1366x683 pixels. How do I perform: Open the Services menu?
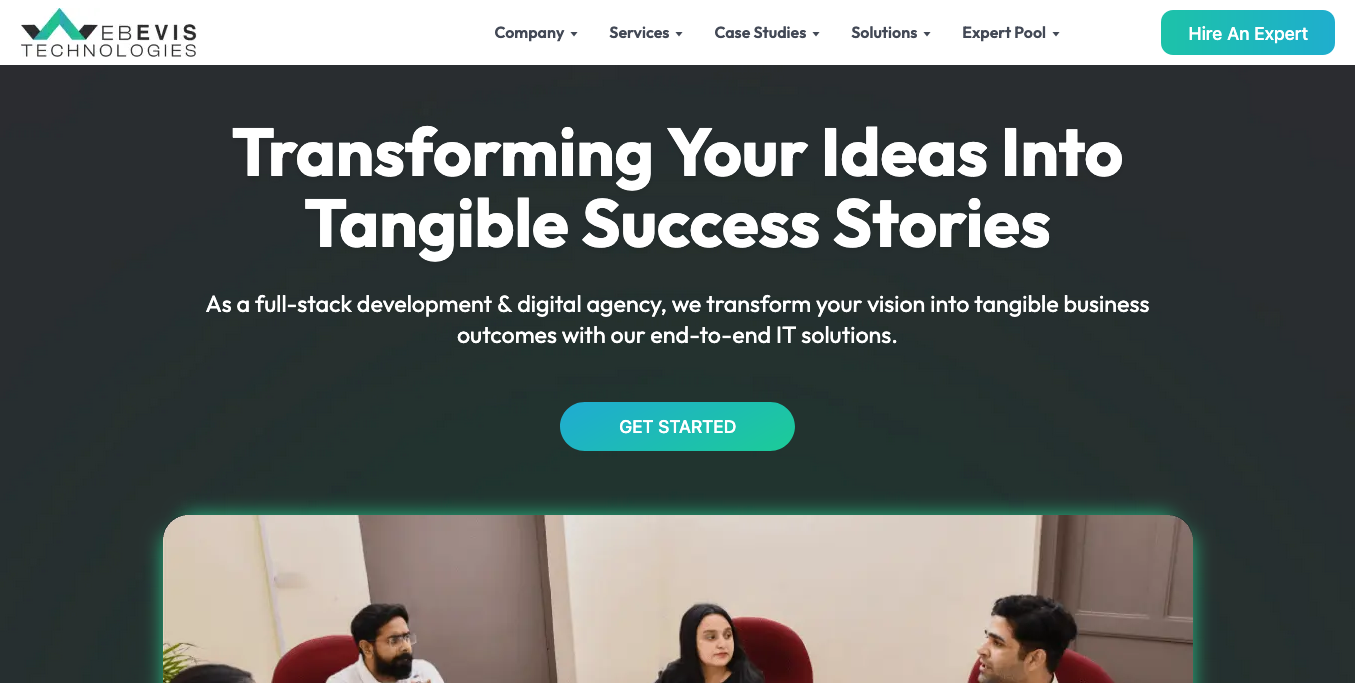point(639,33)
